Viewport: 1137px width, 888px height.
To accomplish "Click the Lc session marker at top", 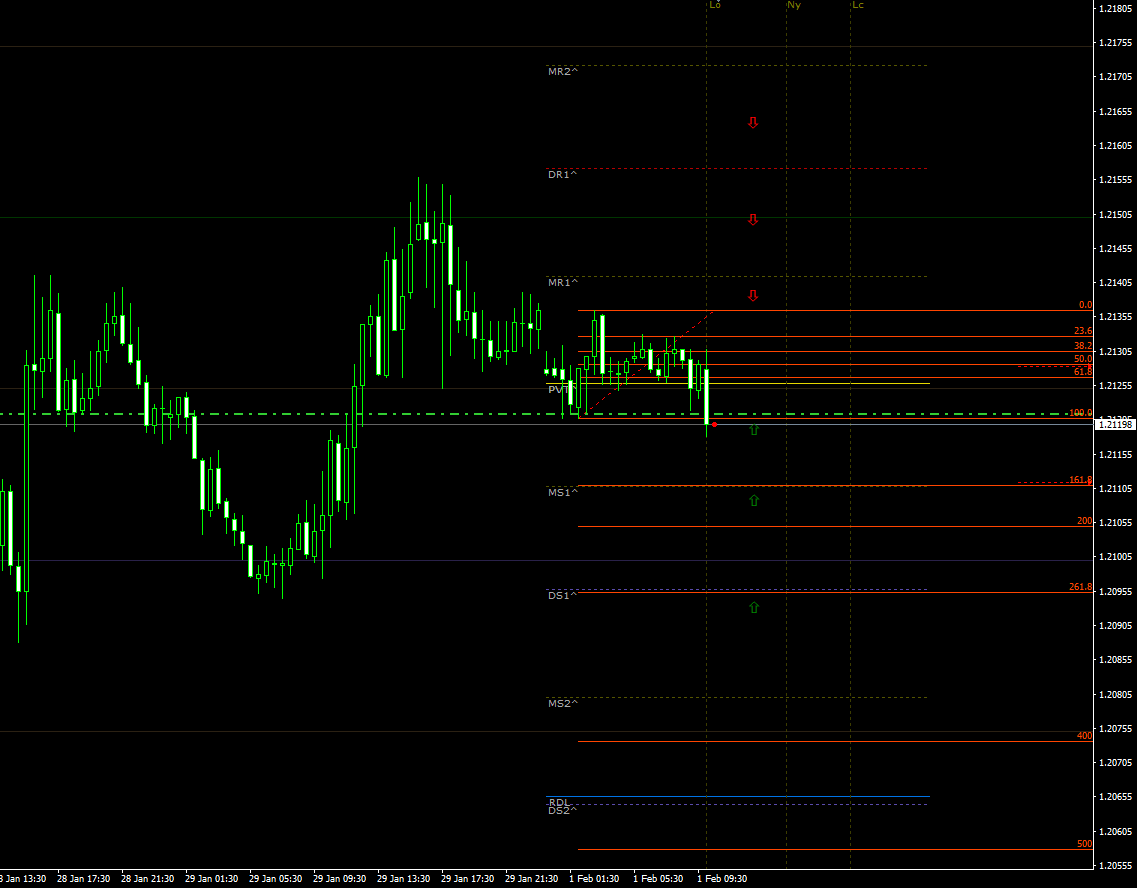I will click(857, 6).
